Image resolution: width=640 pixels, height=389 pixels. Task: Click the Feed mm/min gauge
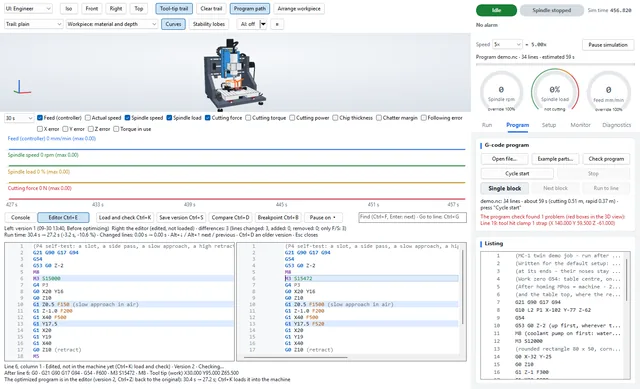[608, 91]
